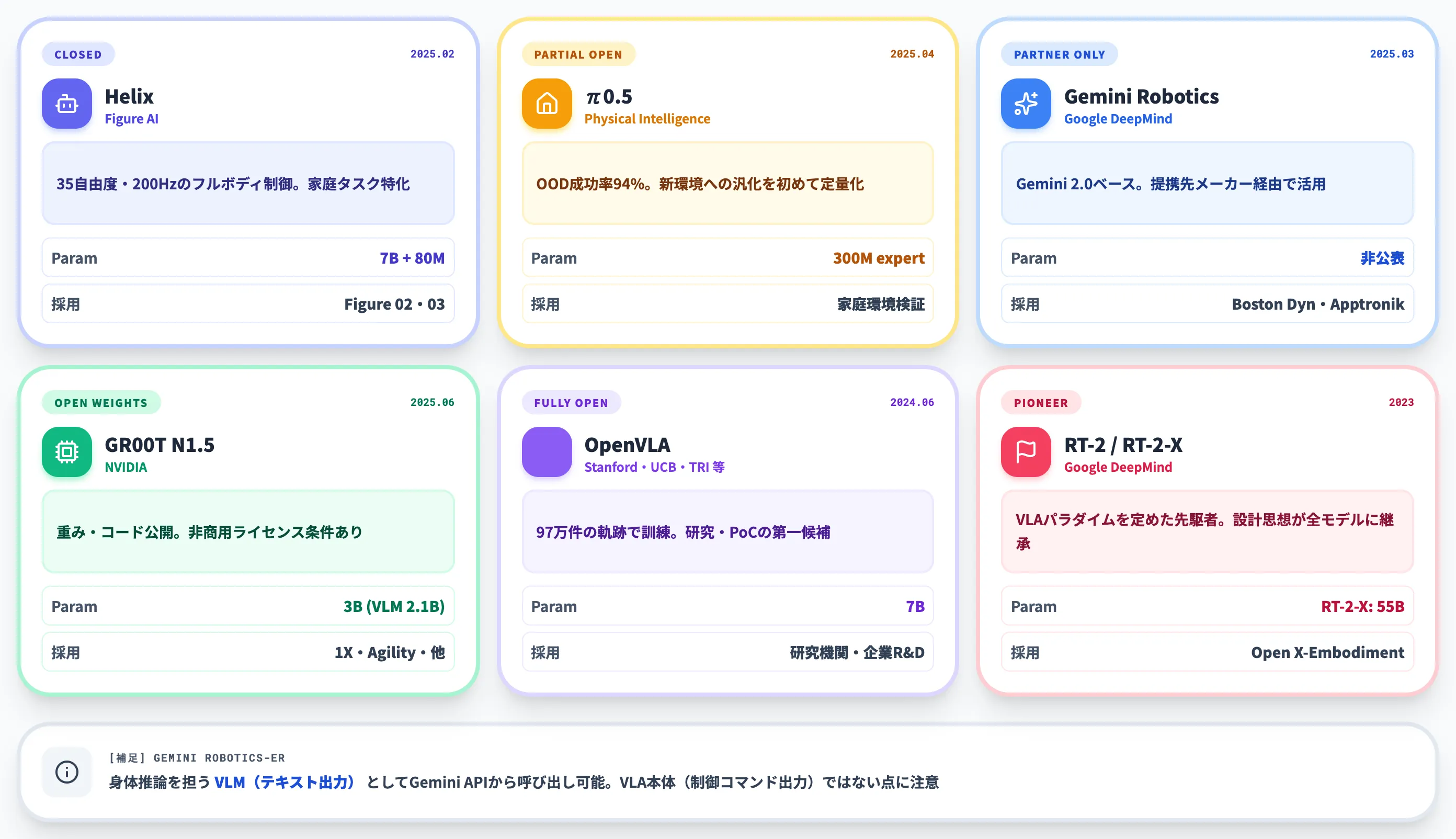
Task: Click Google DeepMind under RT-2 / RT-2-X
Action: point(1118,467)
